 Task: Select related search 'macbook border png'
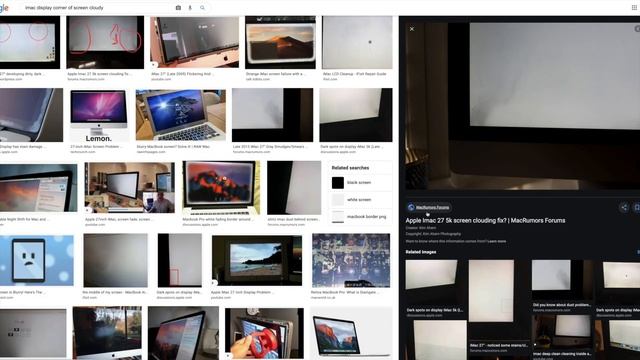coord(360,217)
